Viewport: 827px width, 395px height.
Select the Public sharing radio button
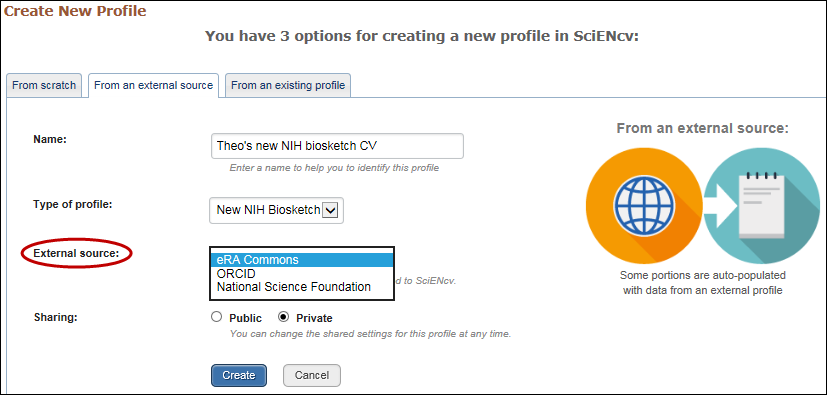click(x=216, y=317)
